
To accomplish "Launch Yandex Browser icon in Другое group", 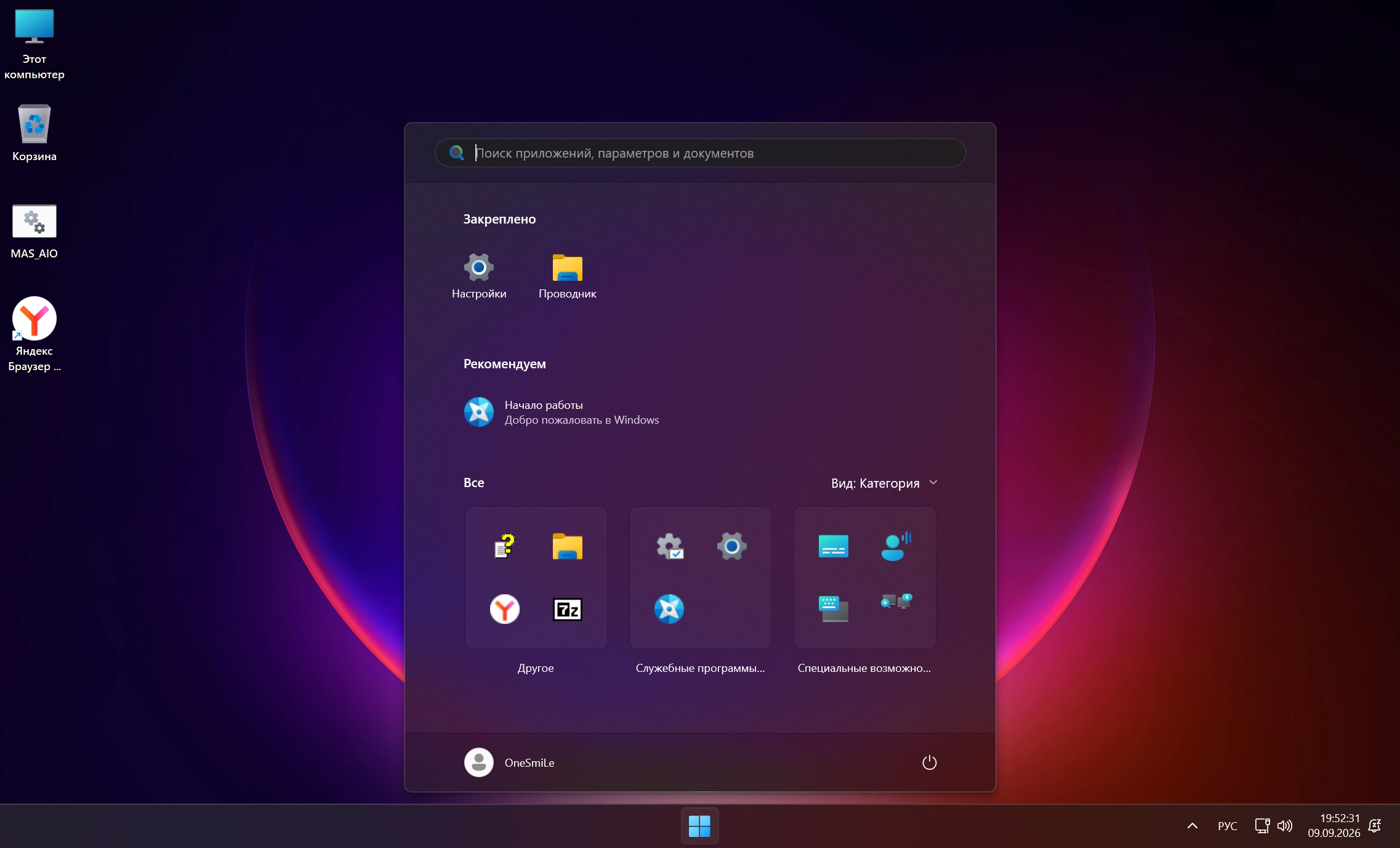I will (504, 609).
